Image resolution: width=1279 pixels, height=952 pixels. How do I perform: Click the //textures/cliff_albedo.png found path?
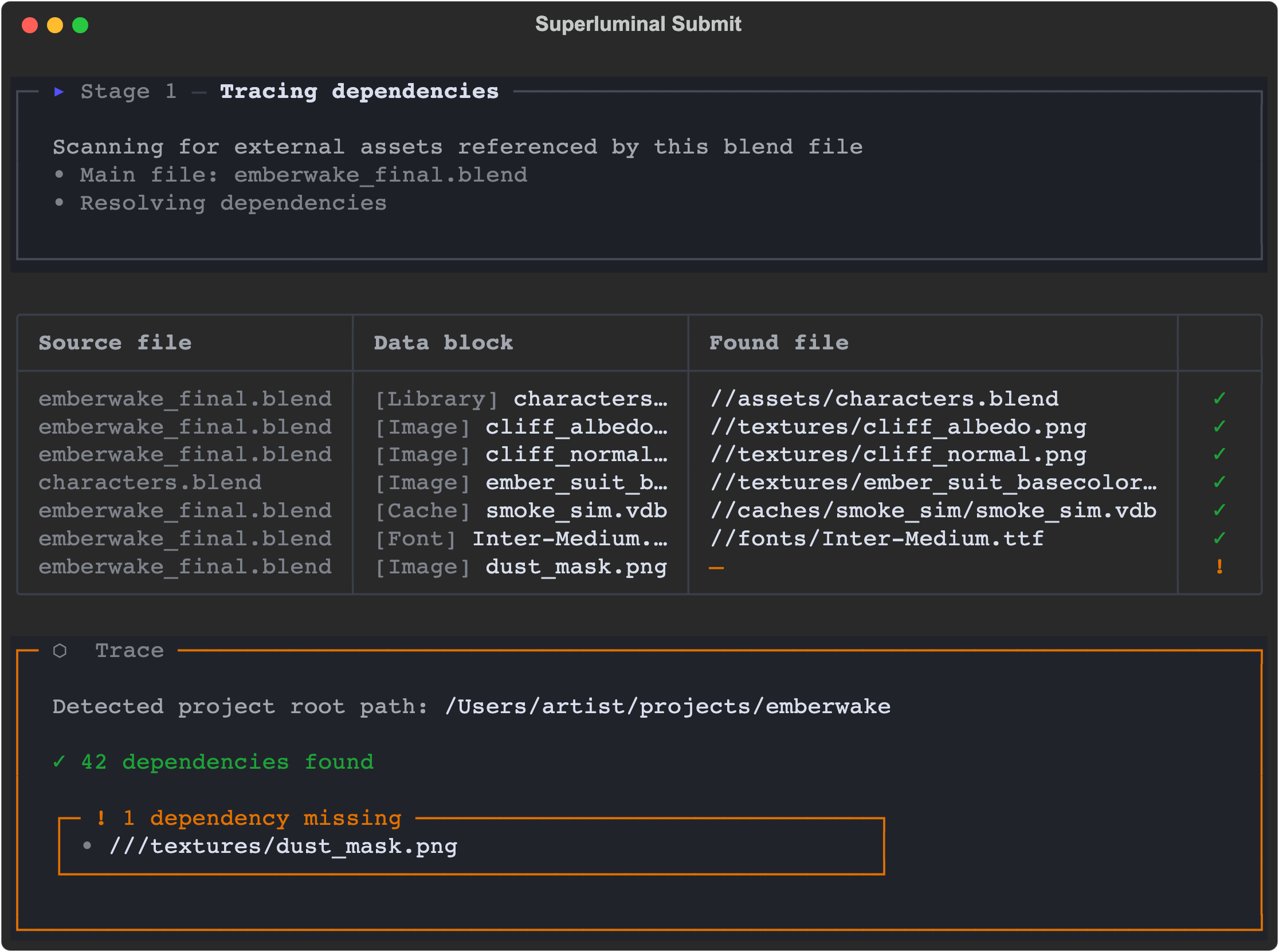(898, 426)
